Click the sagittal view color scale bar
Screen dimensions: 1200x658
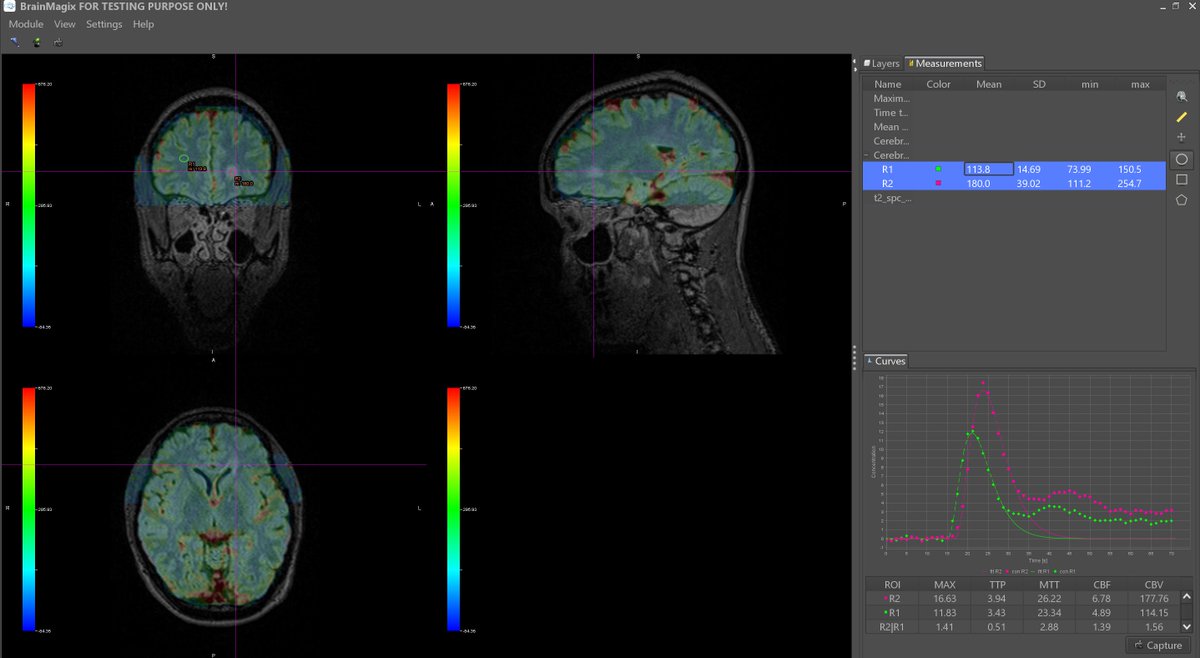(x=454, y=205)
